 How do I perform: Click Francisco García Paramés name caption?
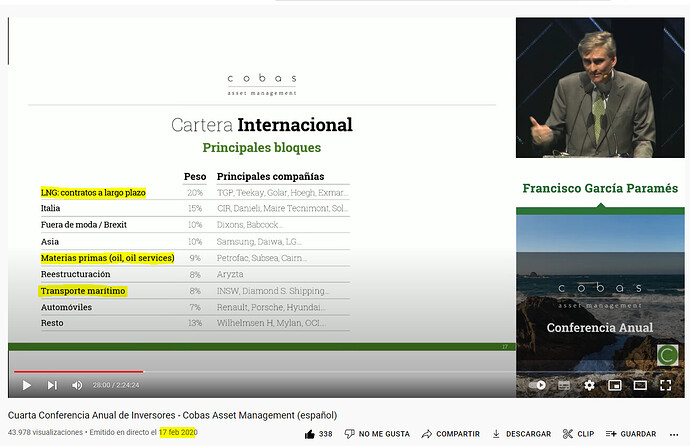point(600,188)
